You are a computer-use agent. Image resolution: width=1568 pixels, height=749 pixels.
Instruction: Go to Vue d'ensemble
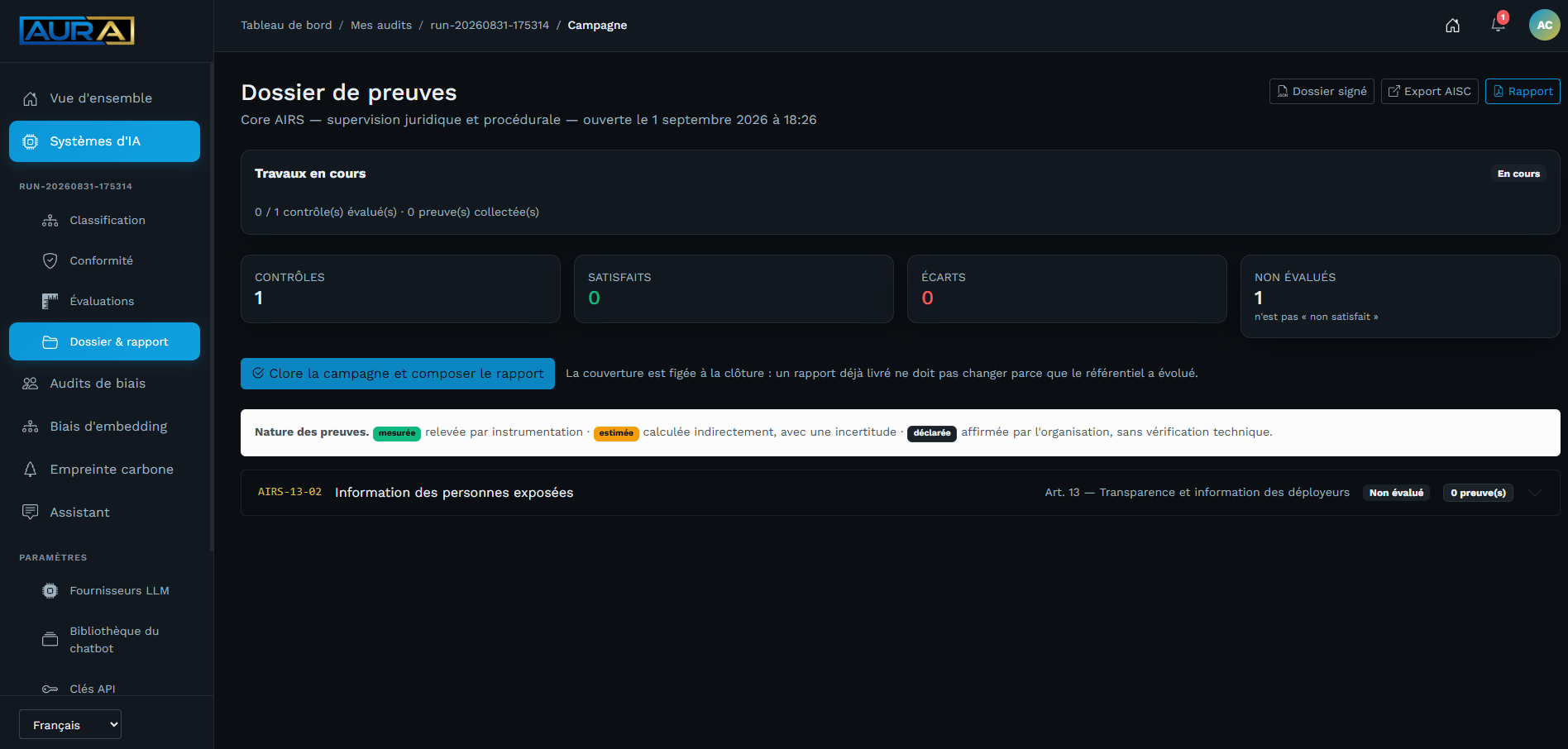pos(104,98)
